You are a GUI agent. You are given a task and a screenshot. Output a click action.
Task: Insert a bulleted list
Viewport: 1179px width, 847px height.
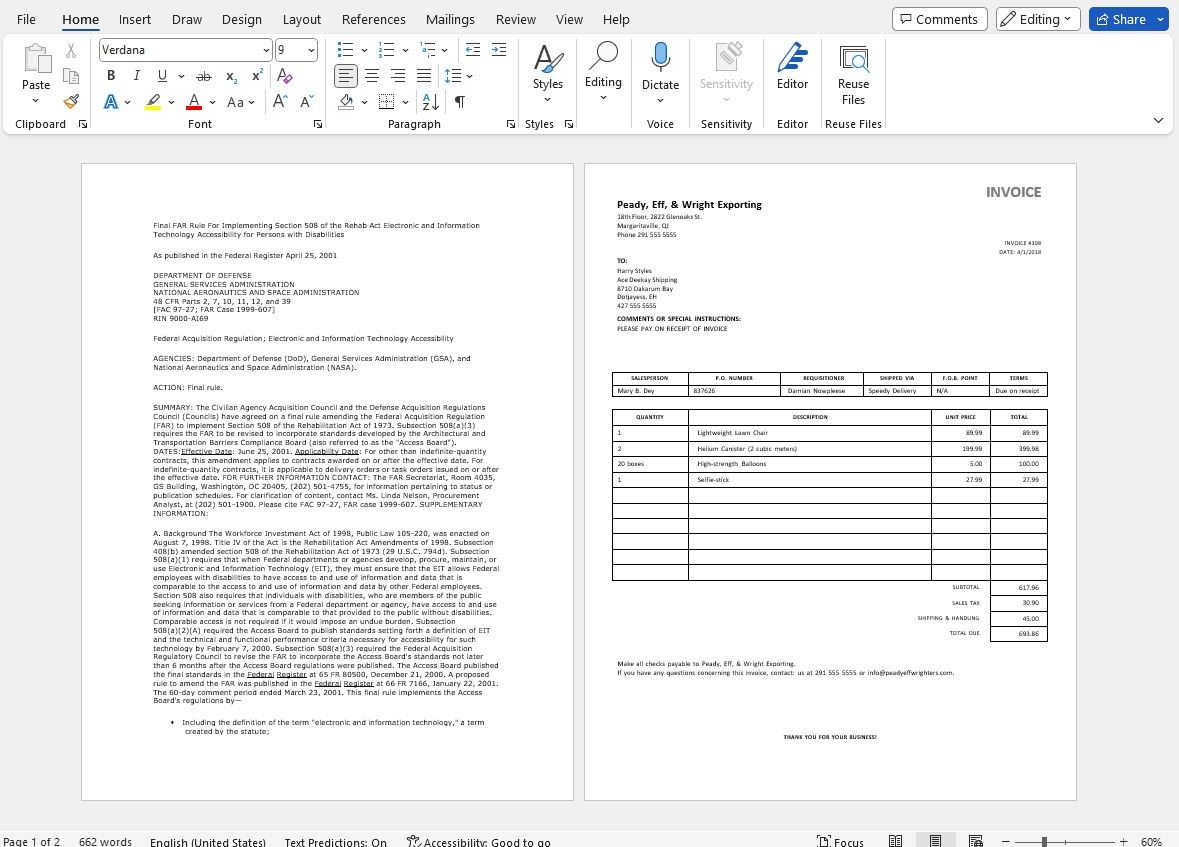[x=345, y=50]
